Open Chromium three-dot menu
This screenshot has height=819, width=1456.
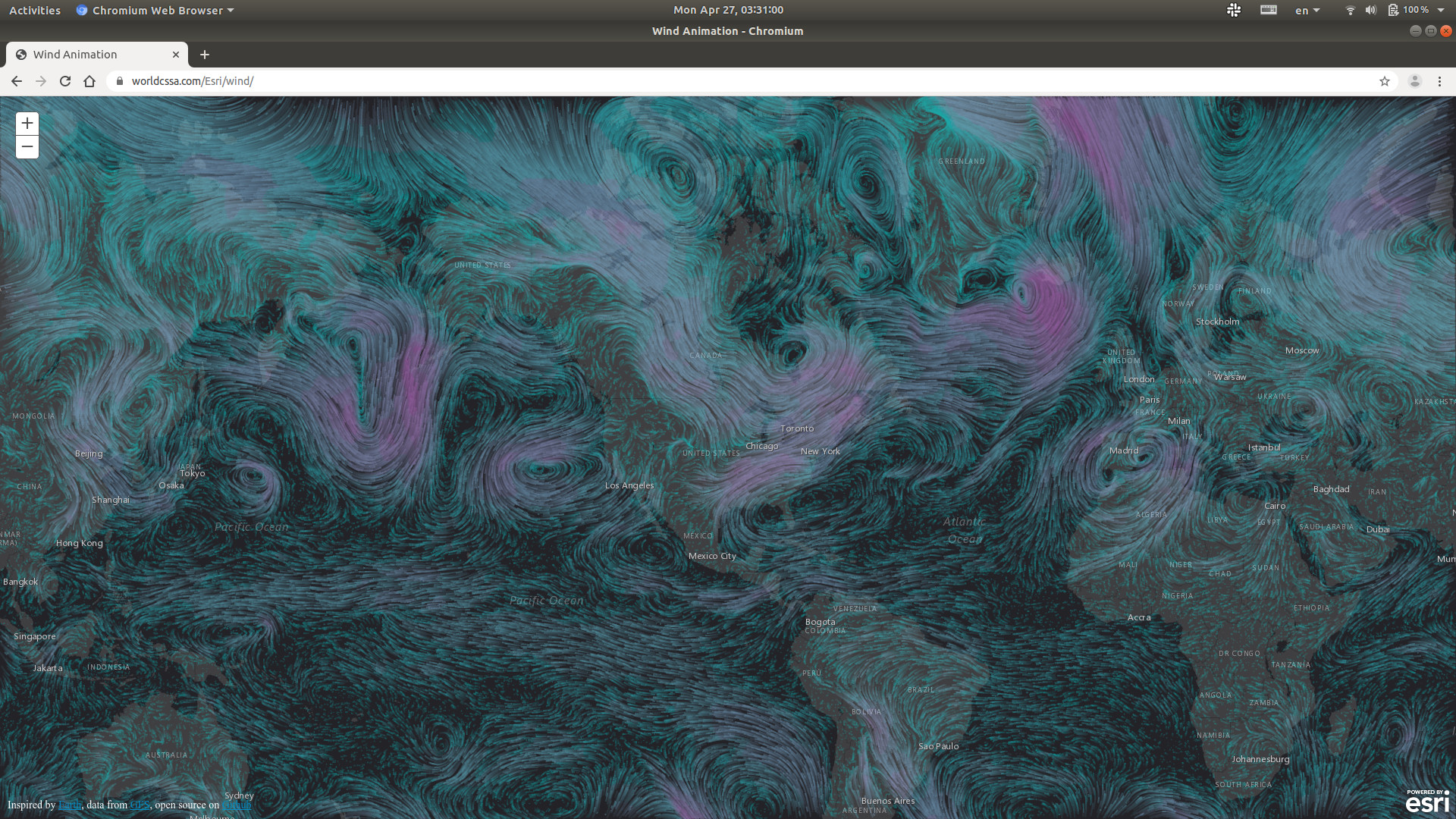pos(1439,81)
